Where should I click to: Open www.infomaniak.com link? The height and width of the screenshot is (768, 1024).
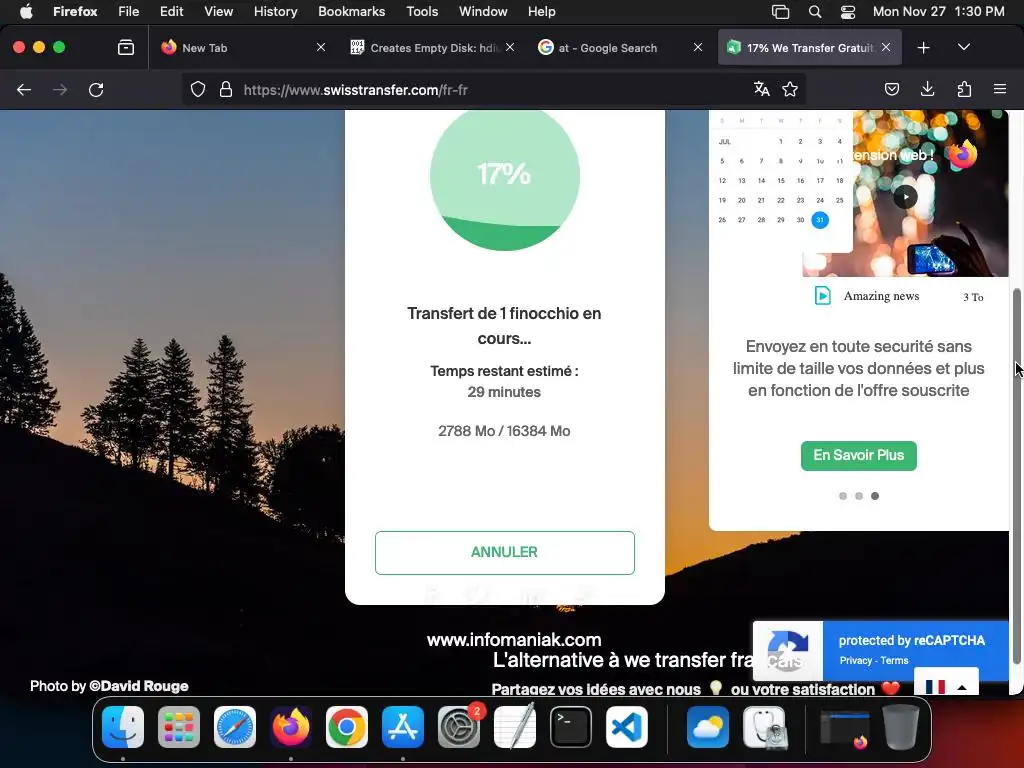[x=514, y=639]
